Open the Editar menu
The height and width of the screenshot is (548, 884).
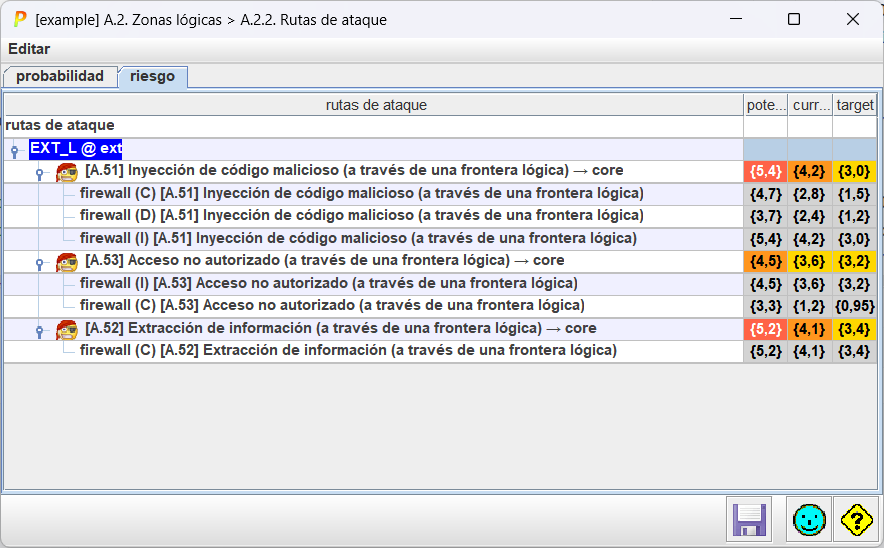(x=29, y=49)
